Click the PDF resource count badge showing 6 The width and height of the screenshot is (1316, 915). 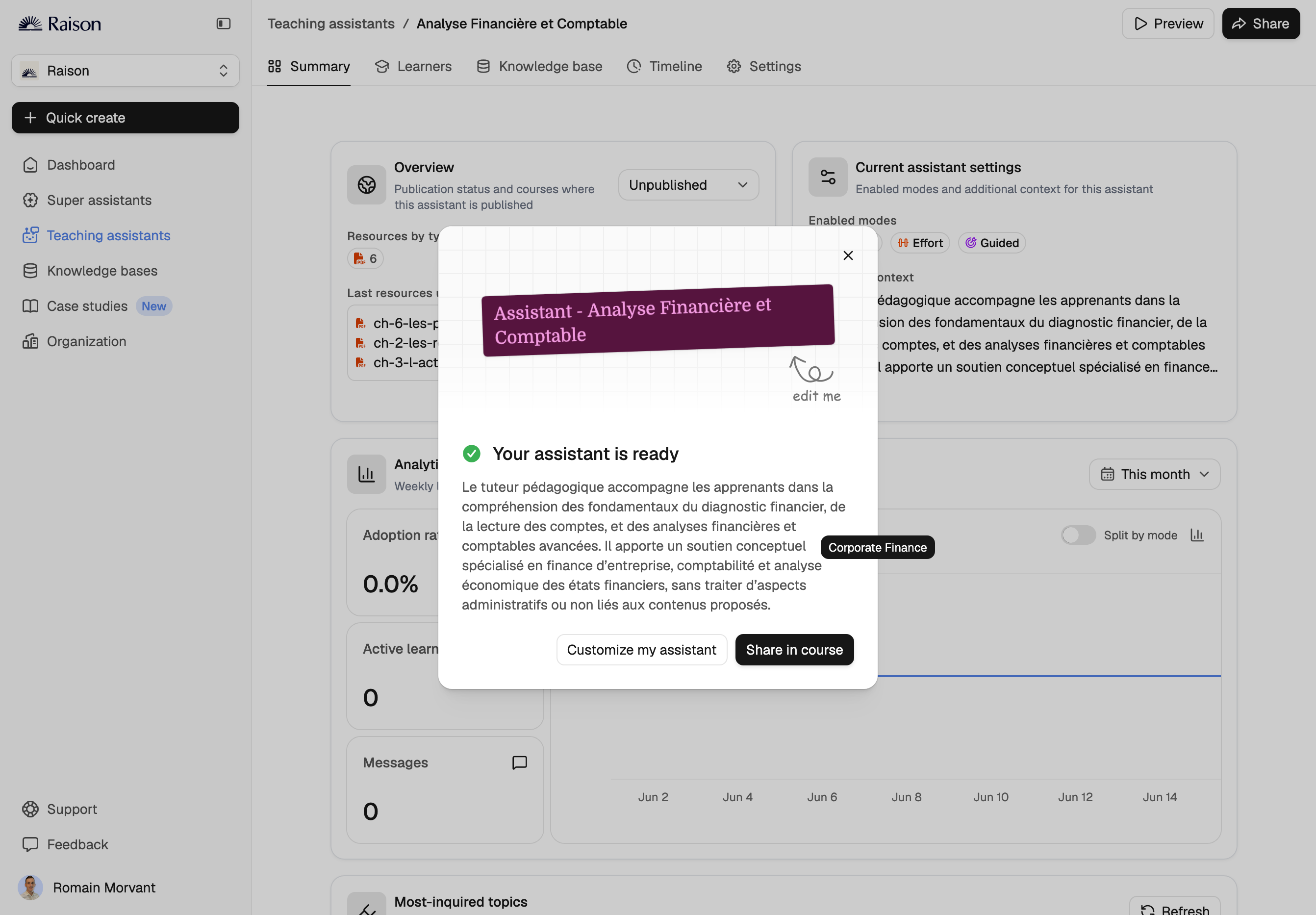(365, 258)
